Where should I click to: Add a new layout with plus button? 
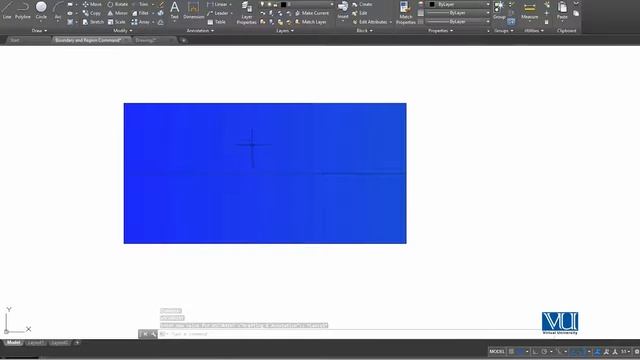click(77, 342)
